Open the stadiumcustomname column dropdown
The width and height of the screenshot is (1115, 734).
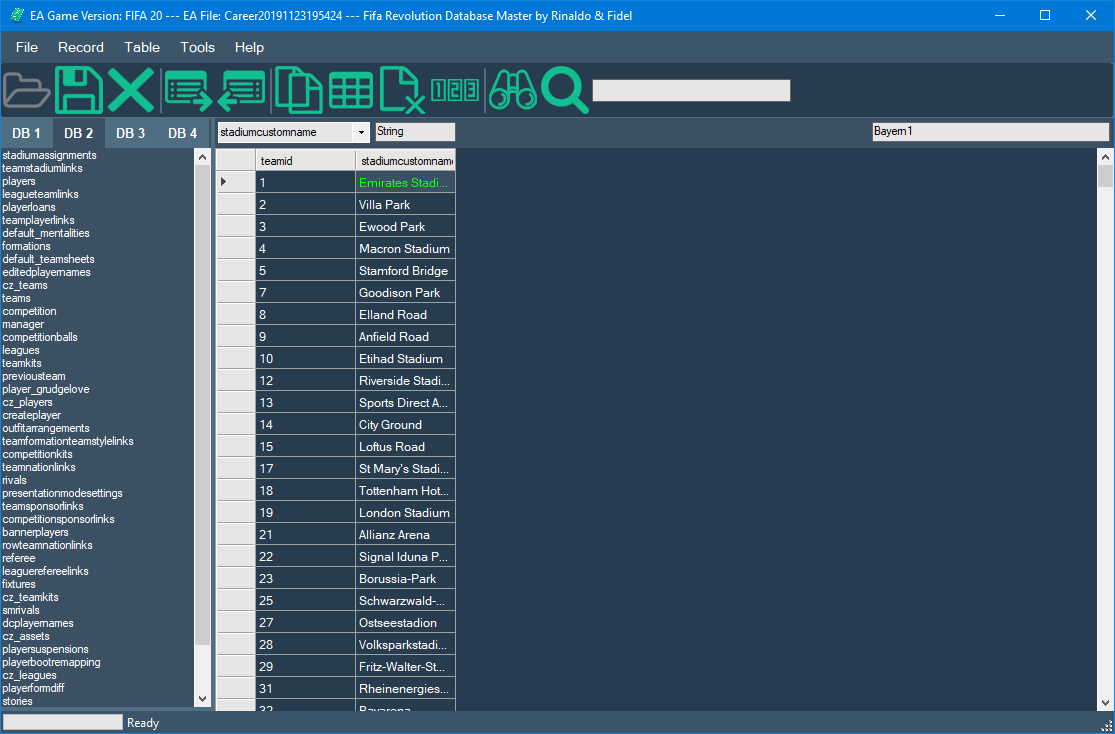[361, 132]
